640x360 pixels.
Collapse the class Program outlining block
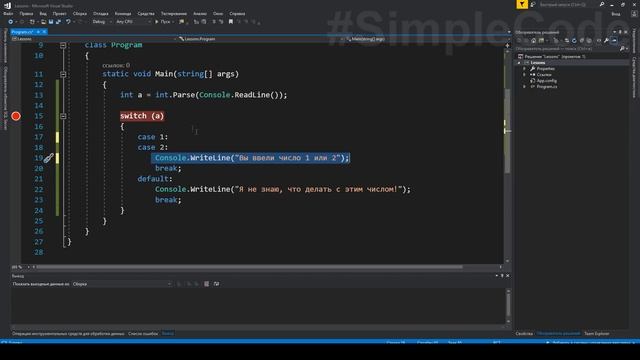click(63, 45)
